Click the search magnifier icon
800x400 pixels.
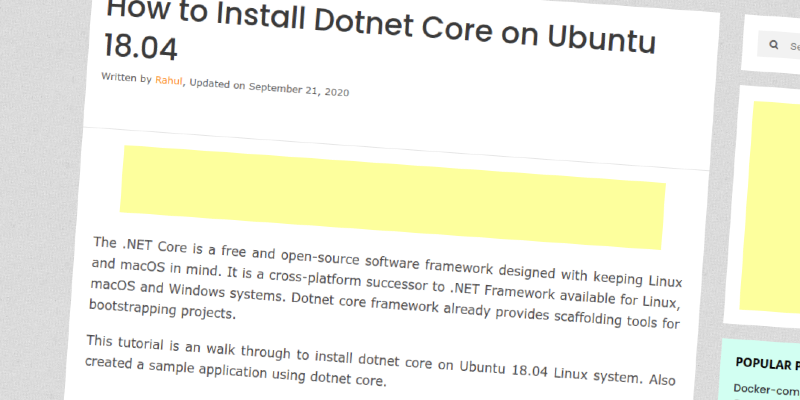[774, 46]
